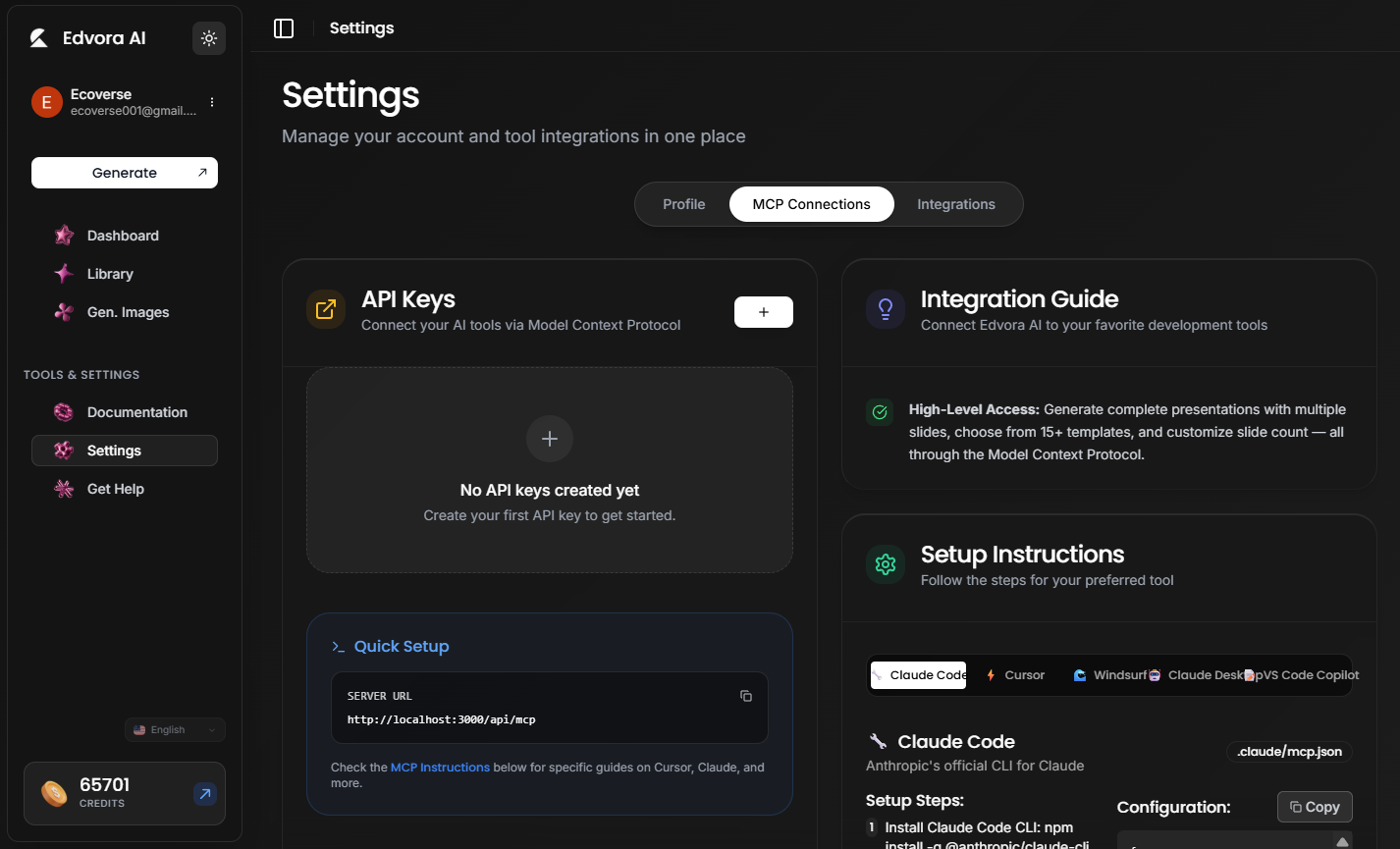
Task: Click scroll-up arrow in configuration box
Action: 1342,841
